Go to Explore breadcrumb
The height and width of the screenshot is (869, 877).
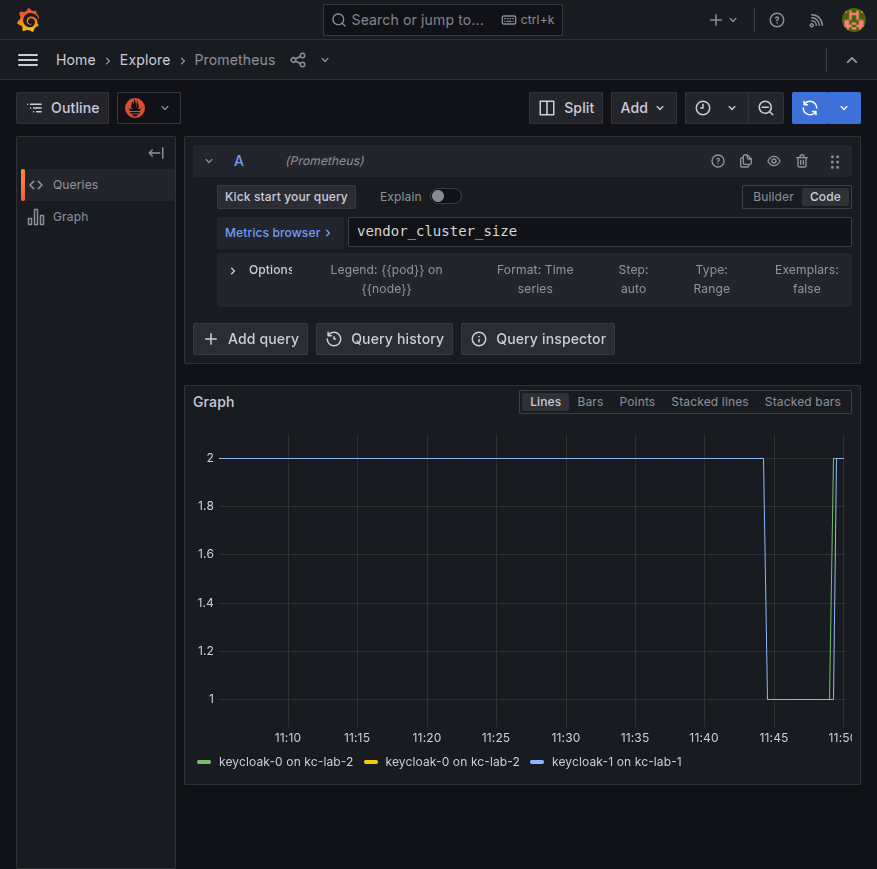(x=145, y=60)
